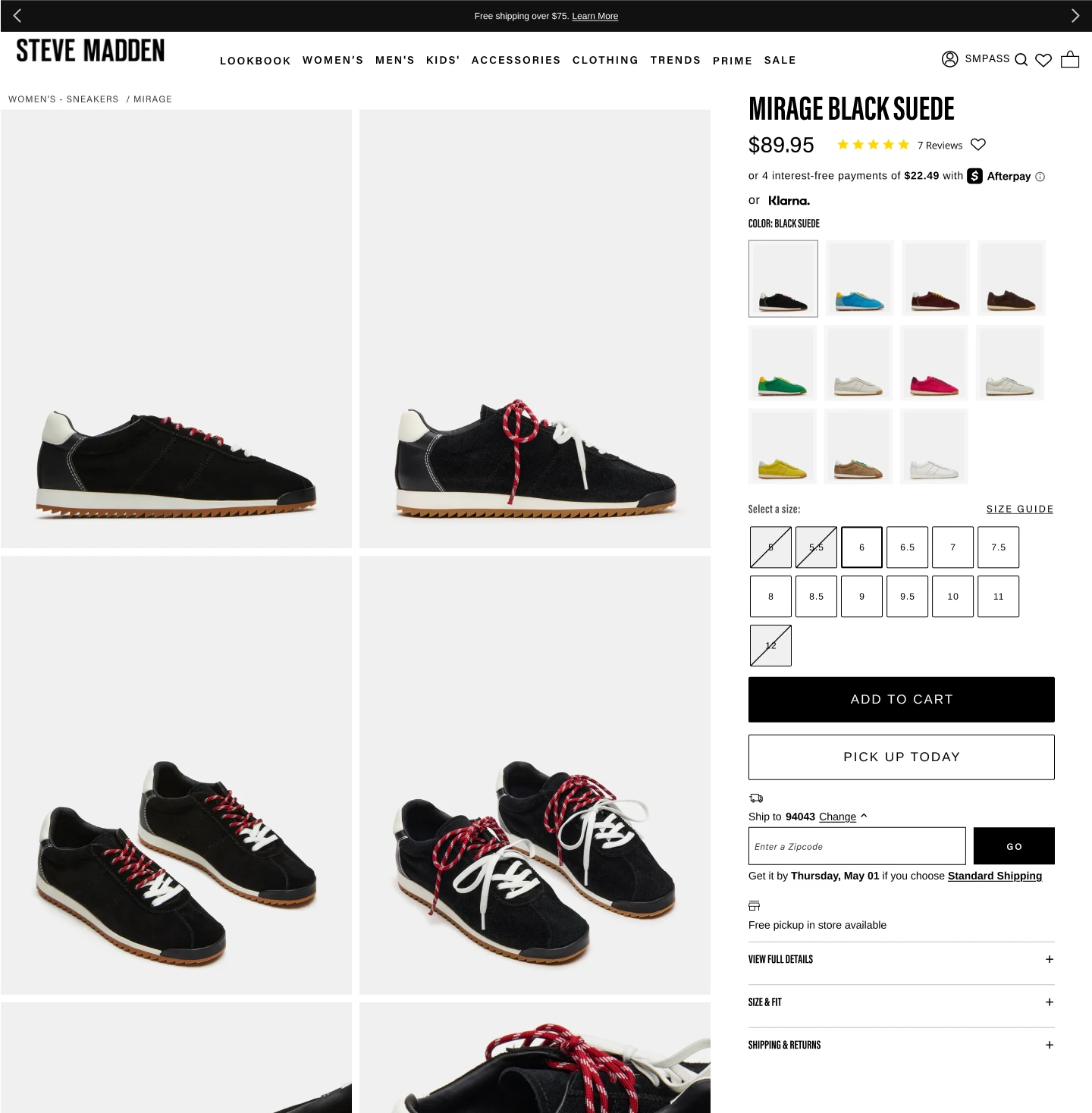1092x1113 pixels.
Task: Focus the Enter a Zipcode field
Action: [x=857, y=846]
